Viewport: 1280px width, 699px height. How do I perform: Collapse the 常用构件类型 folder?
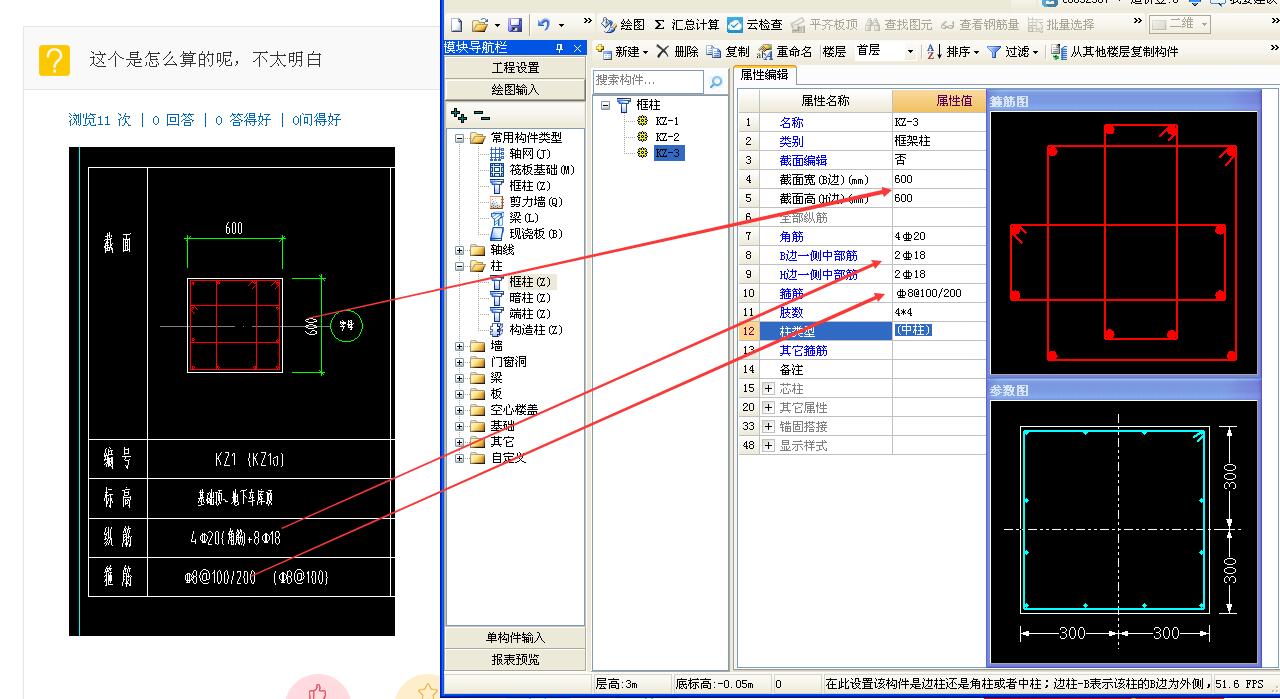tap(460, 138)
